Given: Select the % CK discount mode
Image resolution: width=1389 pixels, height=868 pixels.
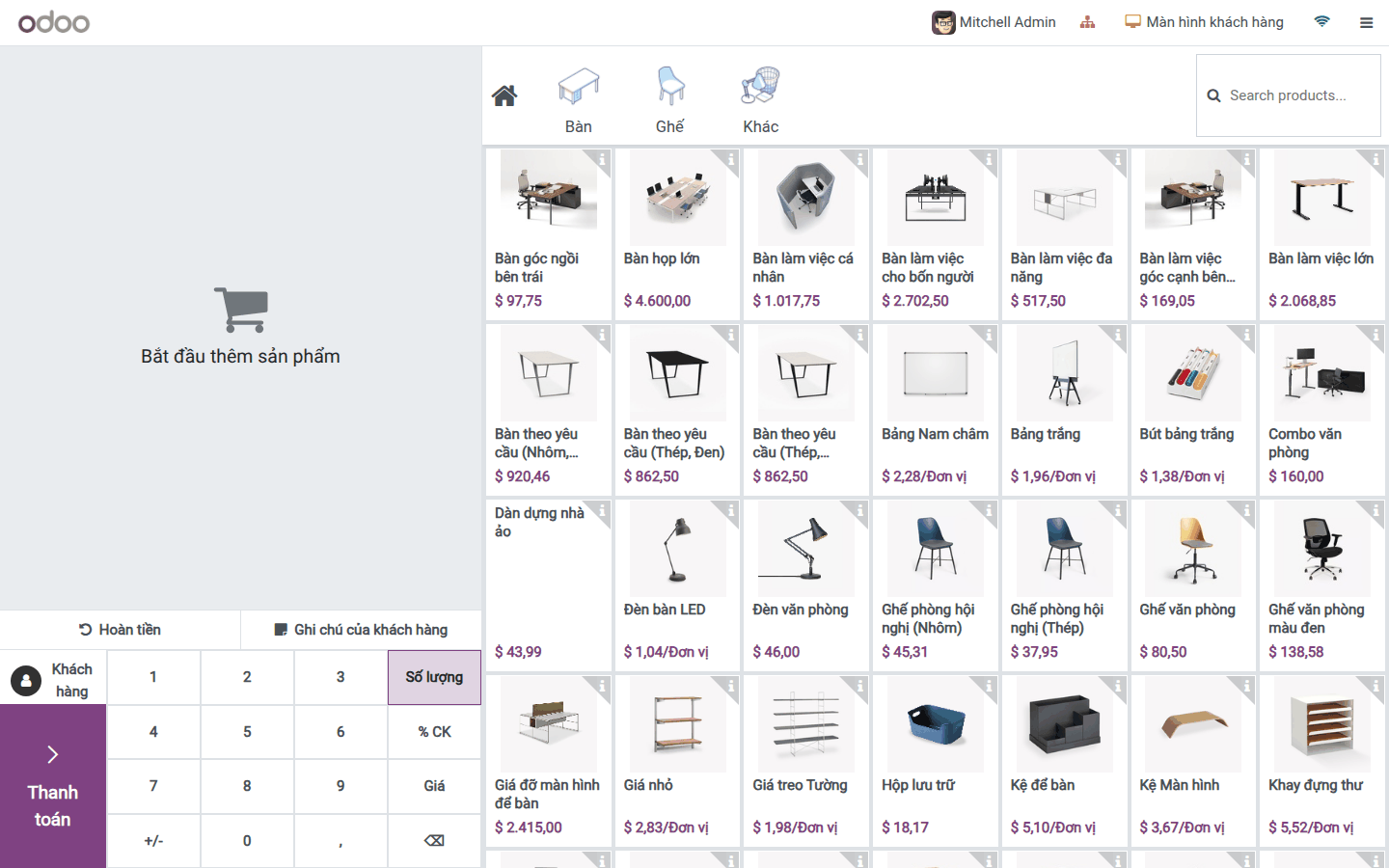Looking at the screenshot, I should (x=434, y=732).
